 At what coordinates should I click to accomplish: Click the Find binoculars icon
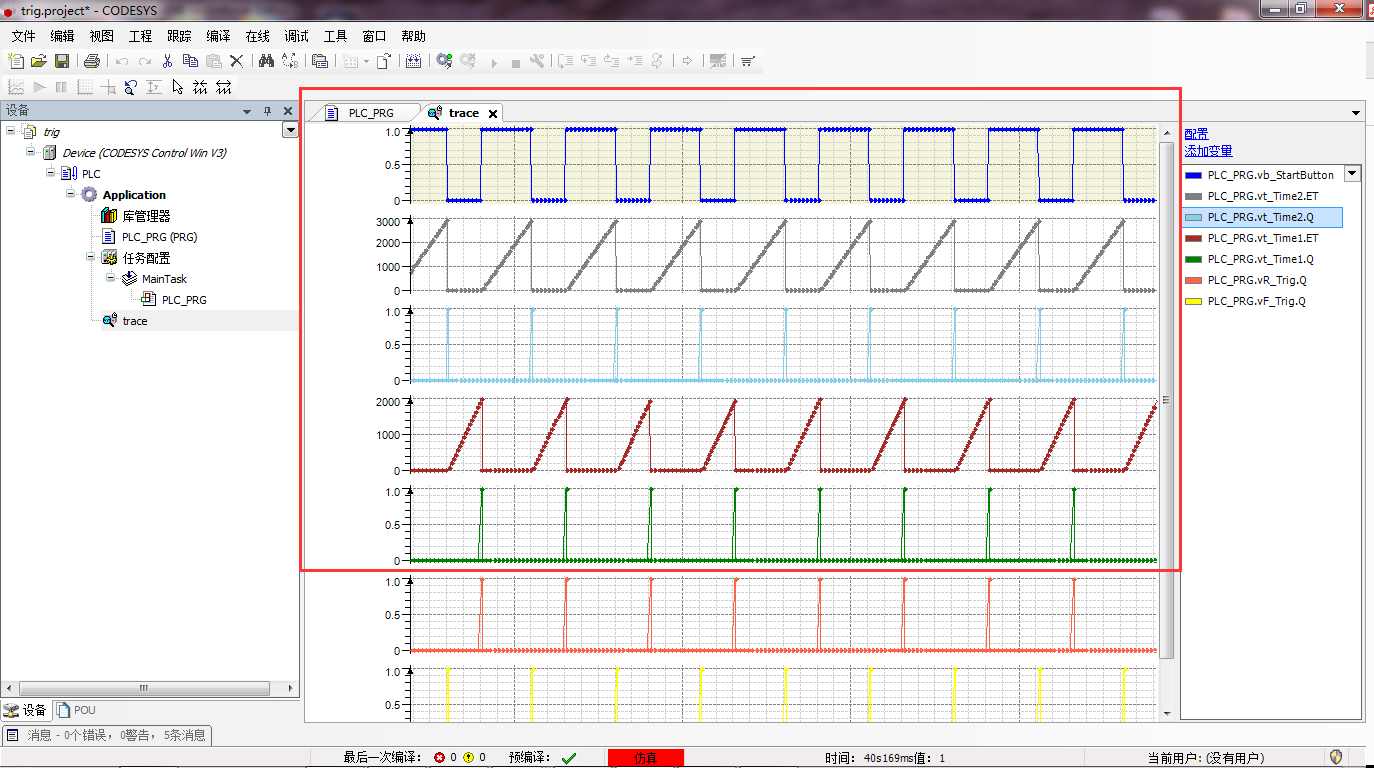pos(266,61)
